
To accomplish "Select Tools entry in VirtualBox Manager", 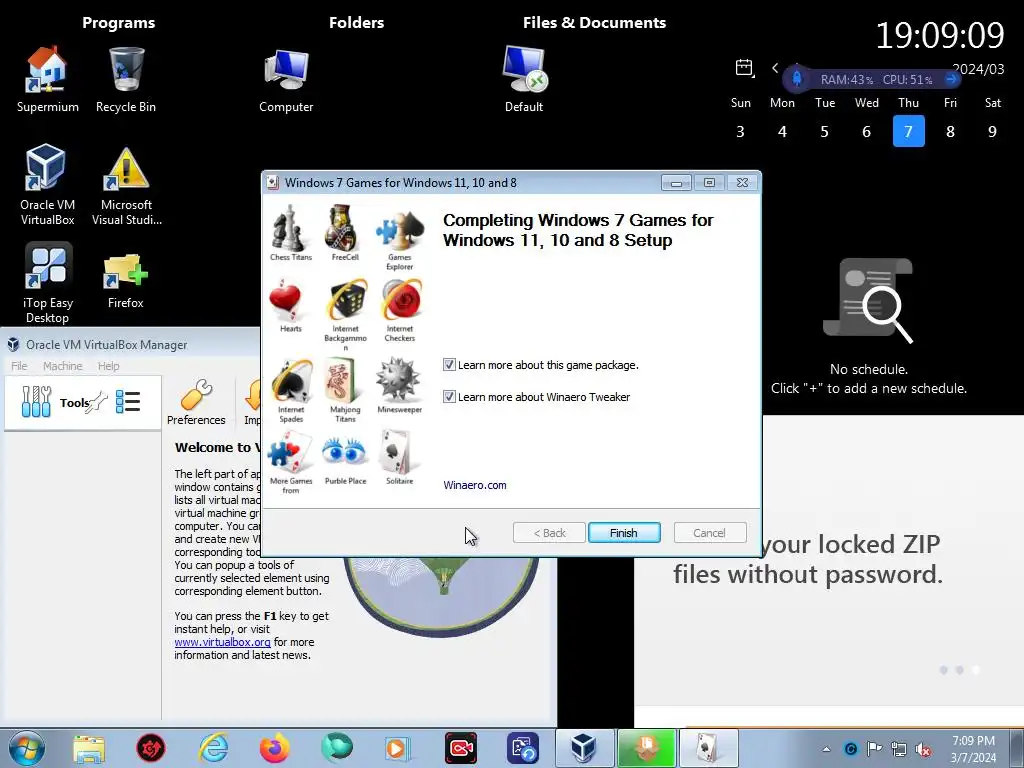I will point(83,402).
